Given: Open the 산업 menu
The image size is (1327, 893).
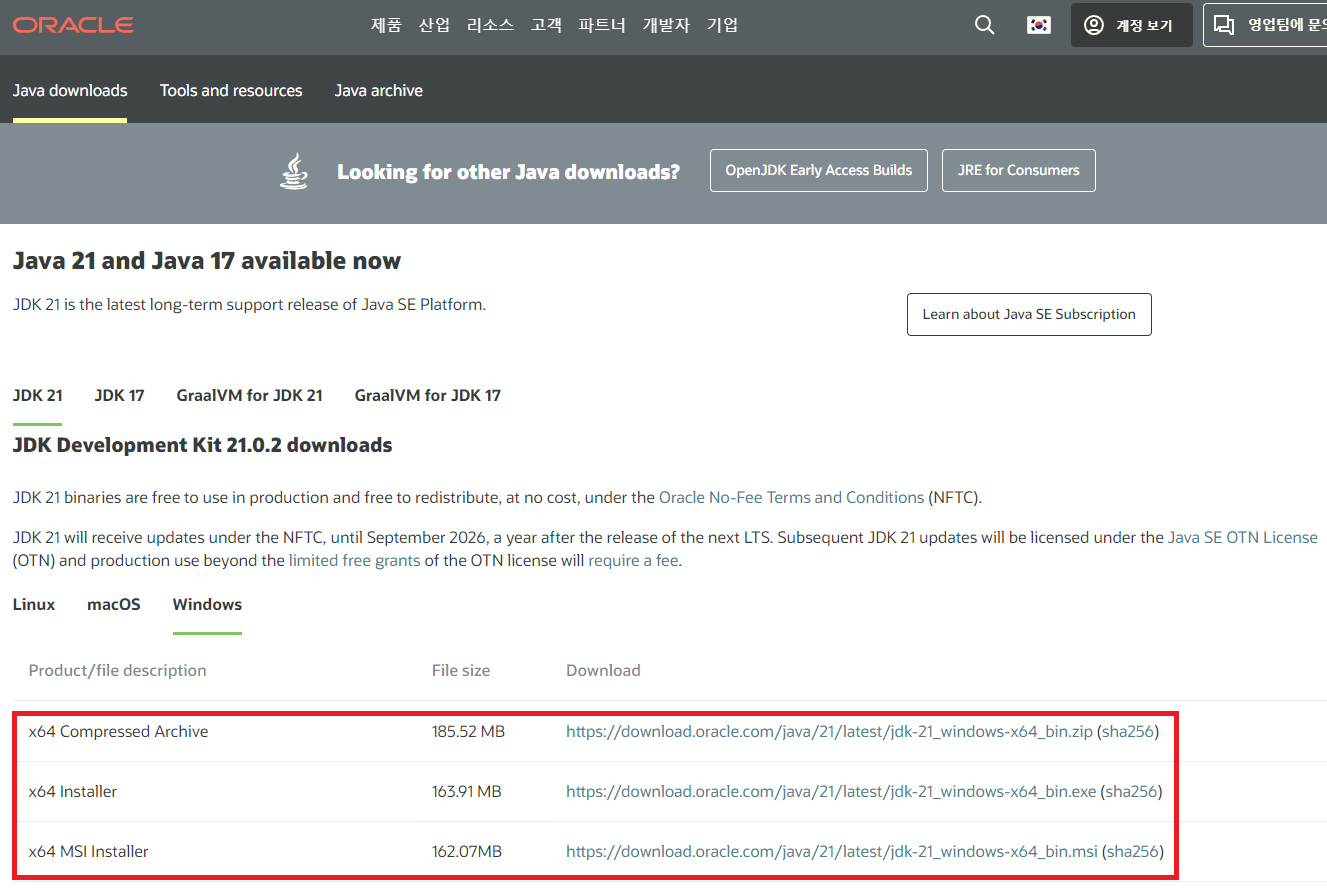Looking at the screenshot, I should 434,26.
